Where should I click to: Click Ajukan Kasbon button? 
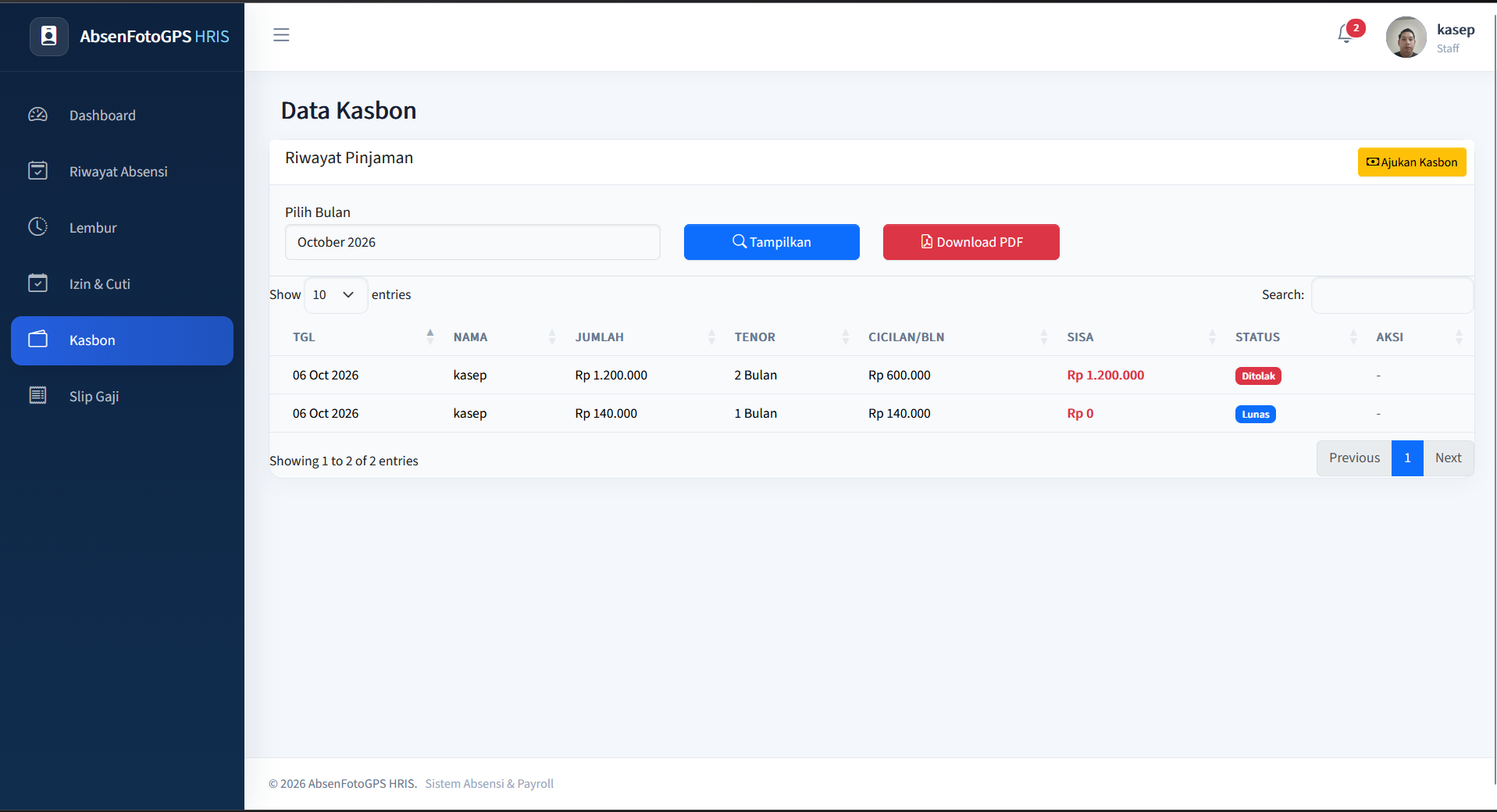point(1412,162)
